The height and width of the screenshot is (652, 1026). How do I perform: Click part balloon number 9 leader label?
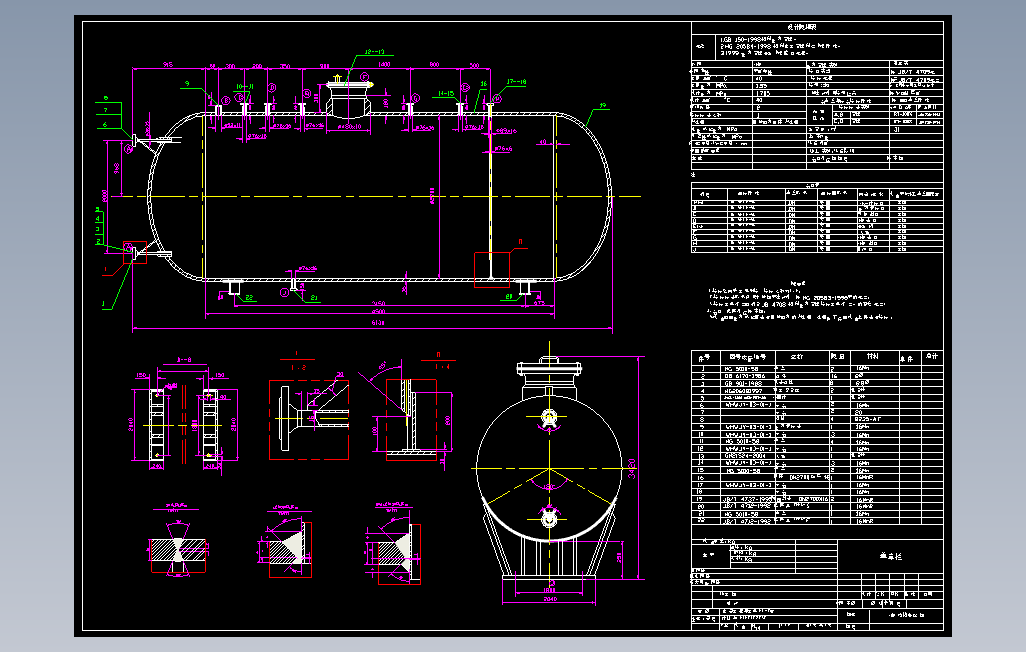187,84
